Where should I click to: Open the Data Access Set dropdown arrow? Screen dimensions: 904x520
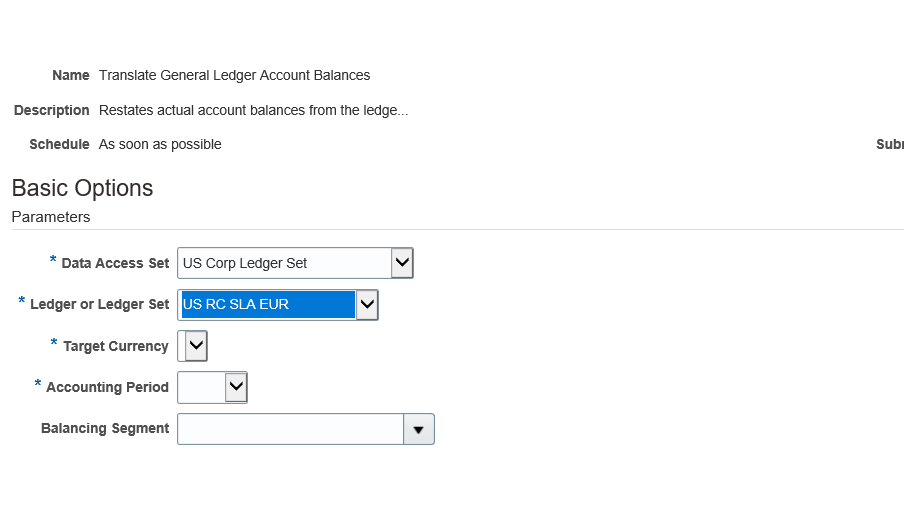tap(401, 263)
